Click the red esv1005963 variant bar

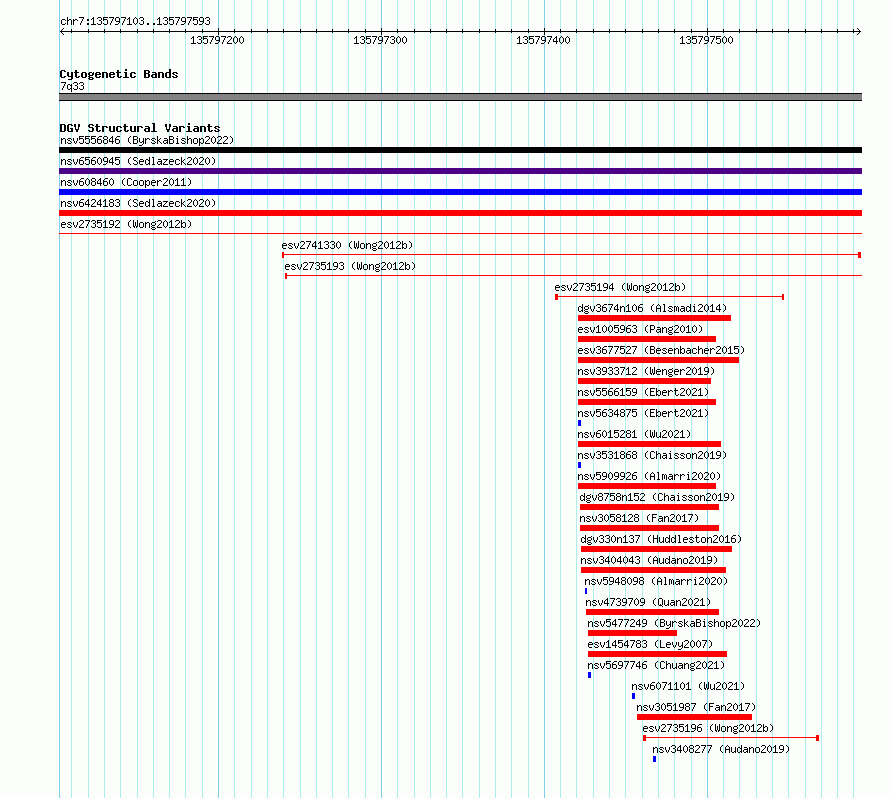pos(647,339)
